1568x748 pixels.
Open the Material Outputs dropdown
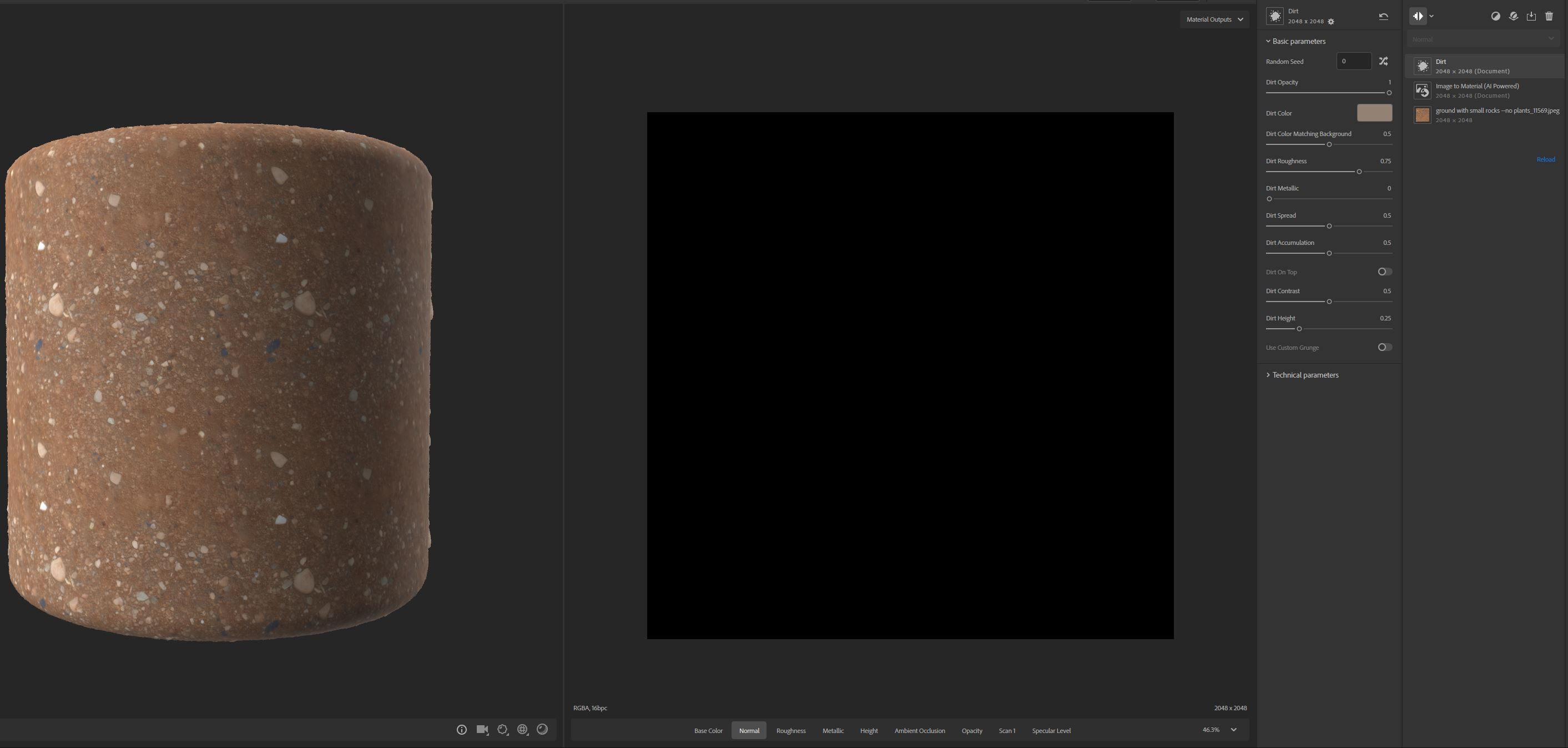[1214, 19]
